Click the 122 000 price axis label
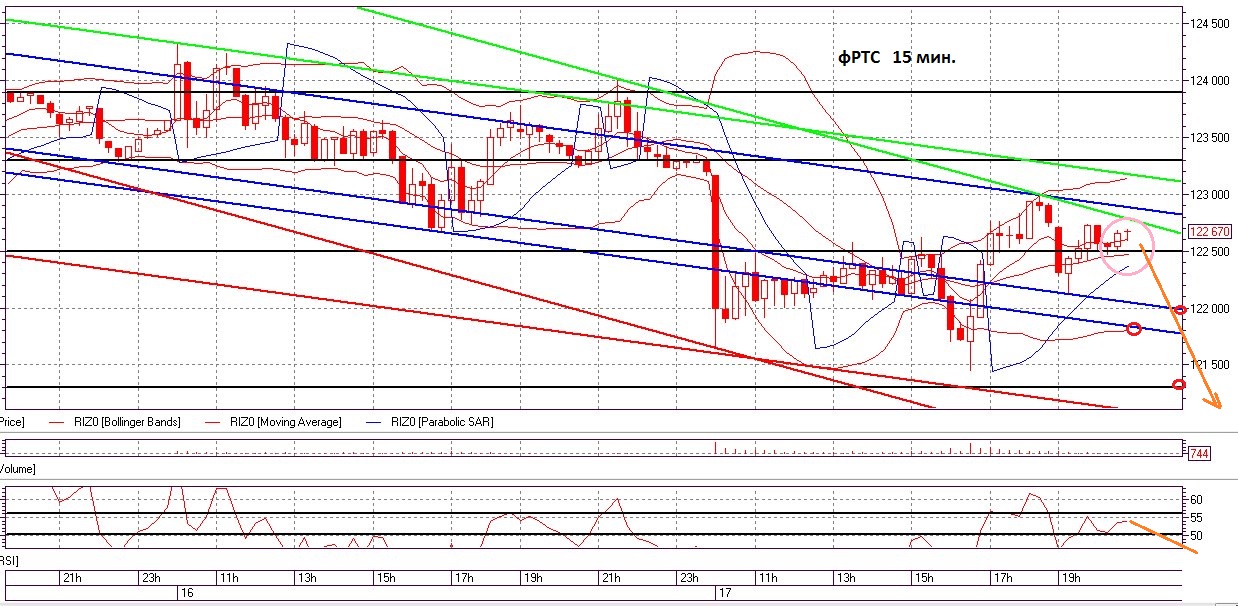 click(x=1208, y=308)
